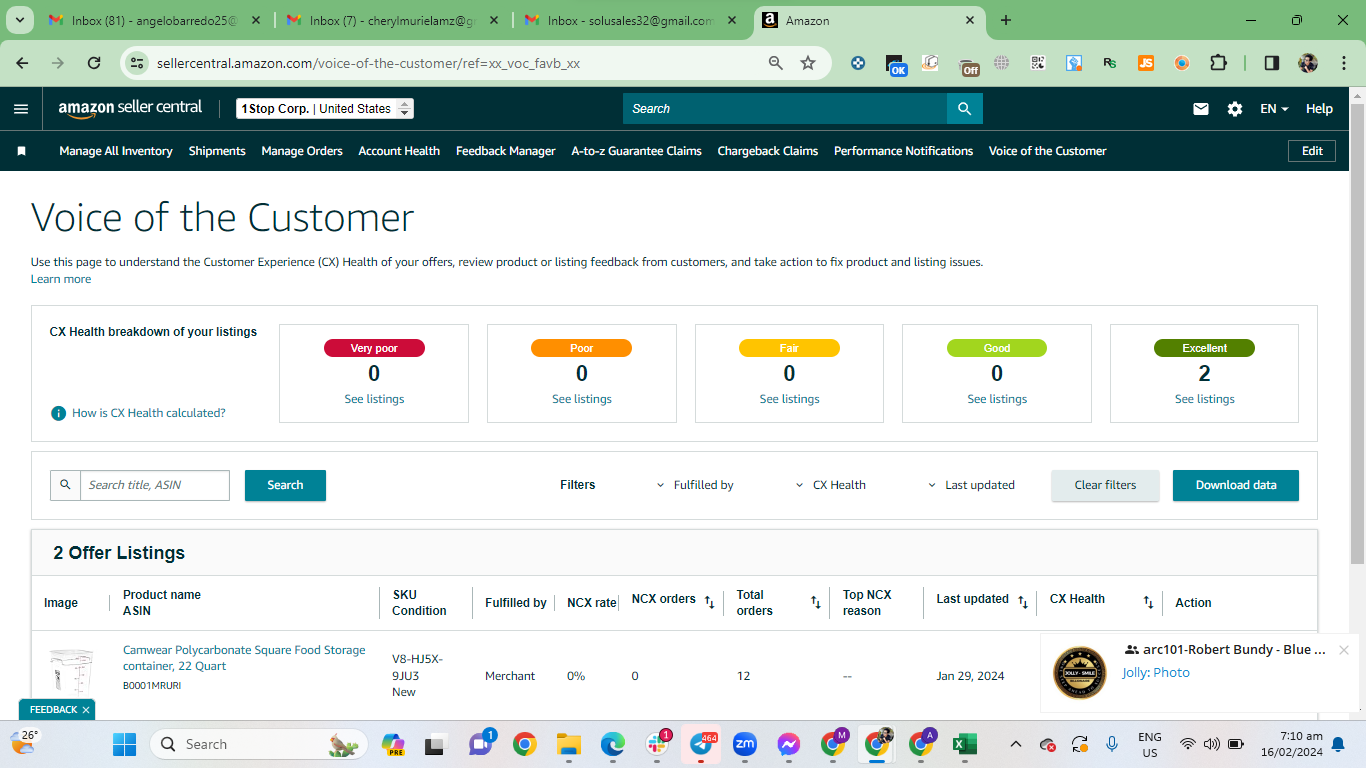Sort listings by CX Health column

coord(1148,602)
